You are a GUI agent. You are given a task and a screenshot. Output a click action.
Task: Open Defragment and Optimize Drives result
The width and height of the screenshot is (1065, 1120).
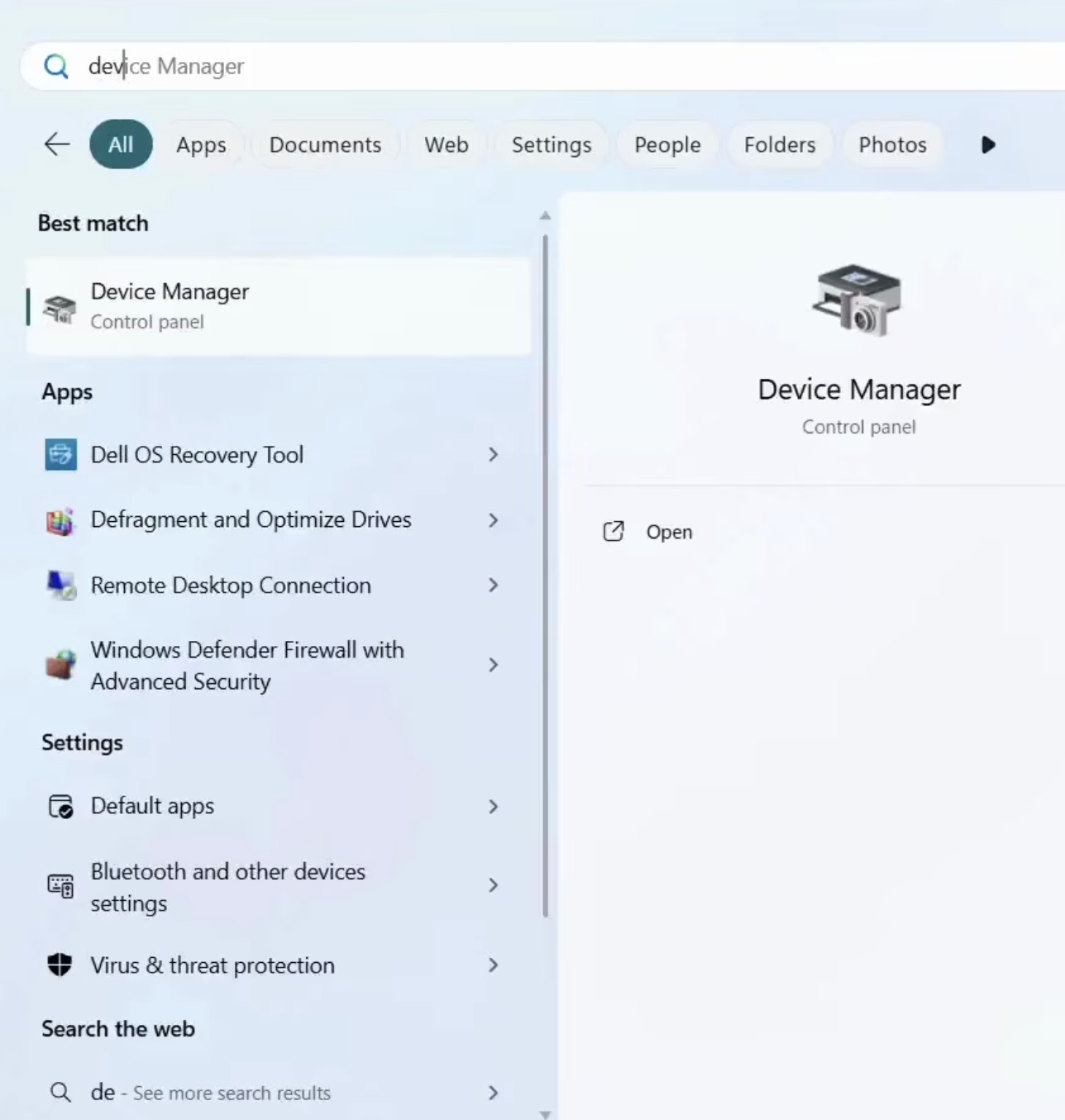pos(279,520)
